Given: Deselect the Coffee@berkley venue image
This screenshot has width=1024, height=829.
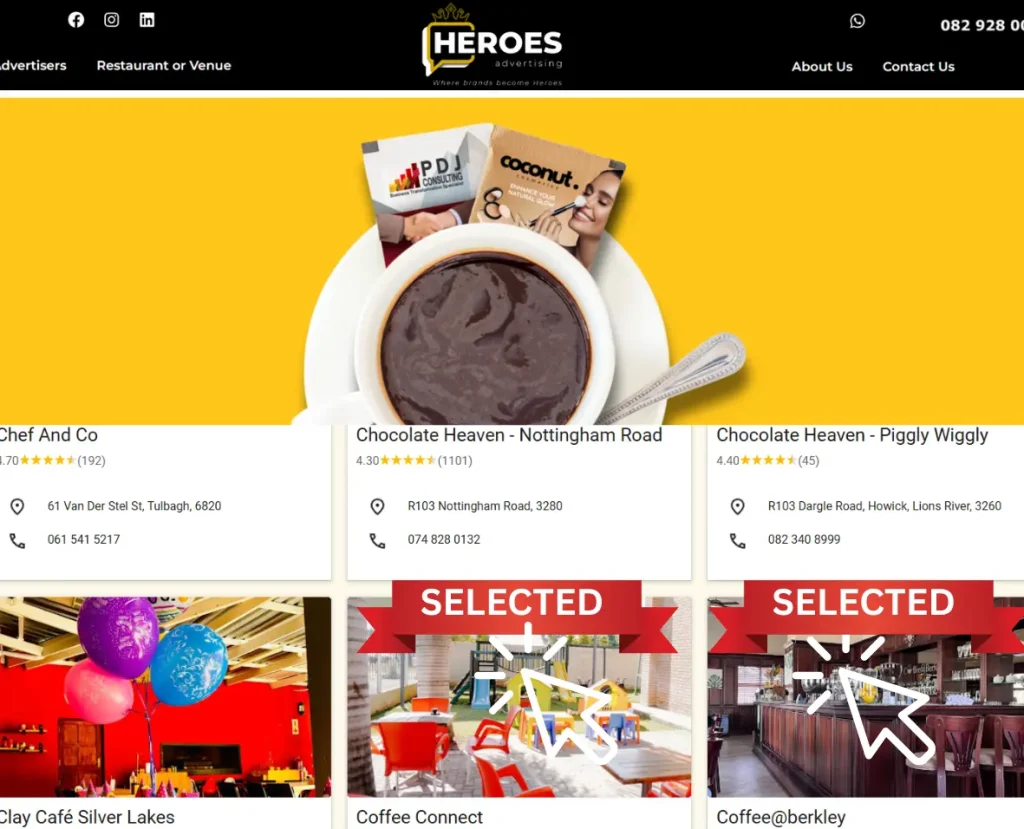Looking at the screenshot, I should [x=865, y=696].
